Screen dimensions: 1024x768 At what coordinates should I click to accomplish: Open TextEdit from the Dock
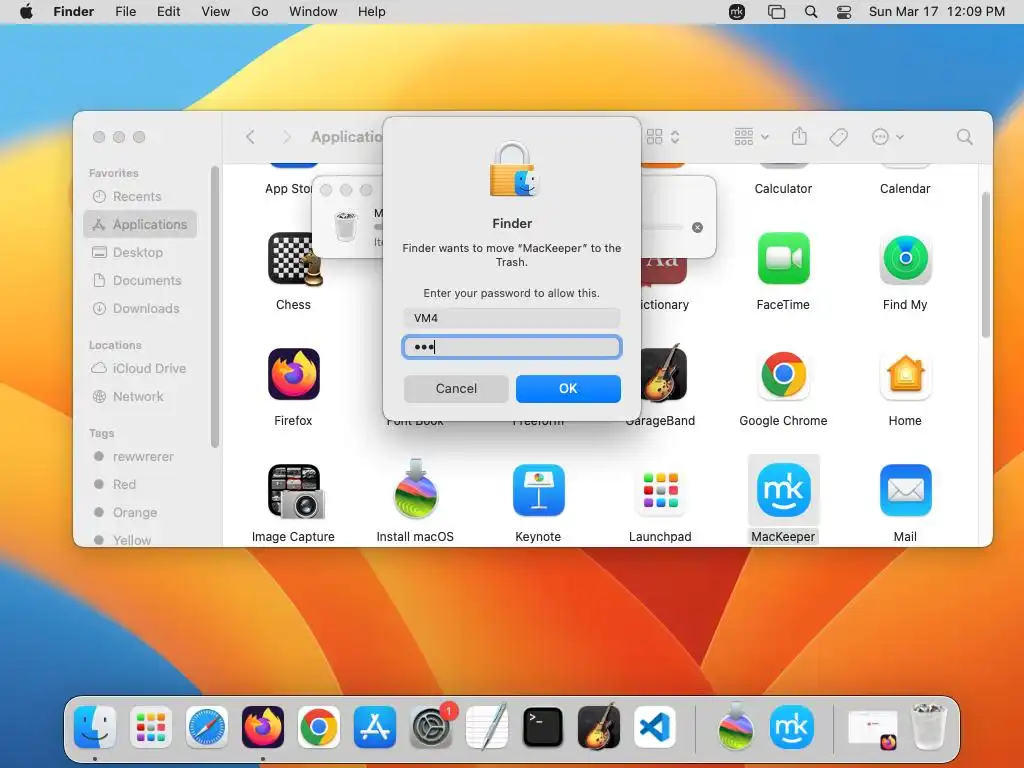487,727
